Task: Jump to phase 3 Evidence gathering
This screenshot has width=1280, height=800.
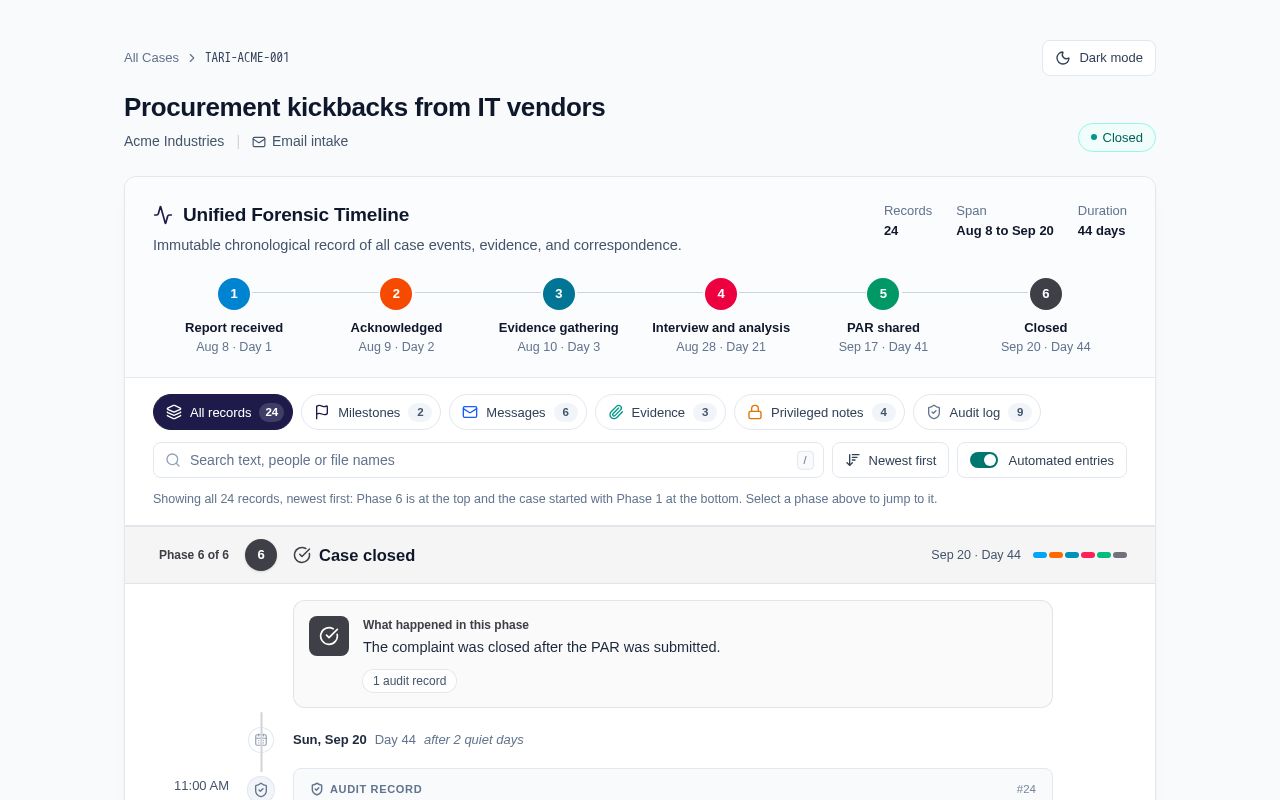Action: (x=559, y=316)
